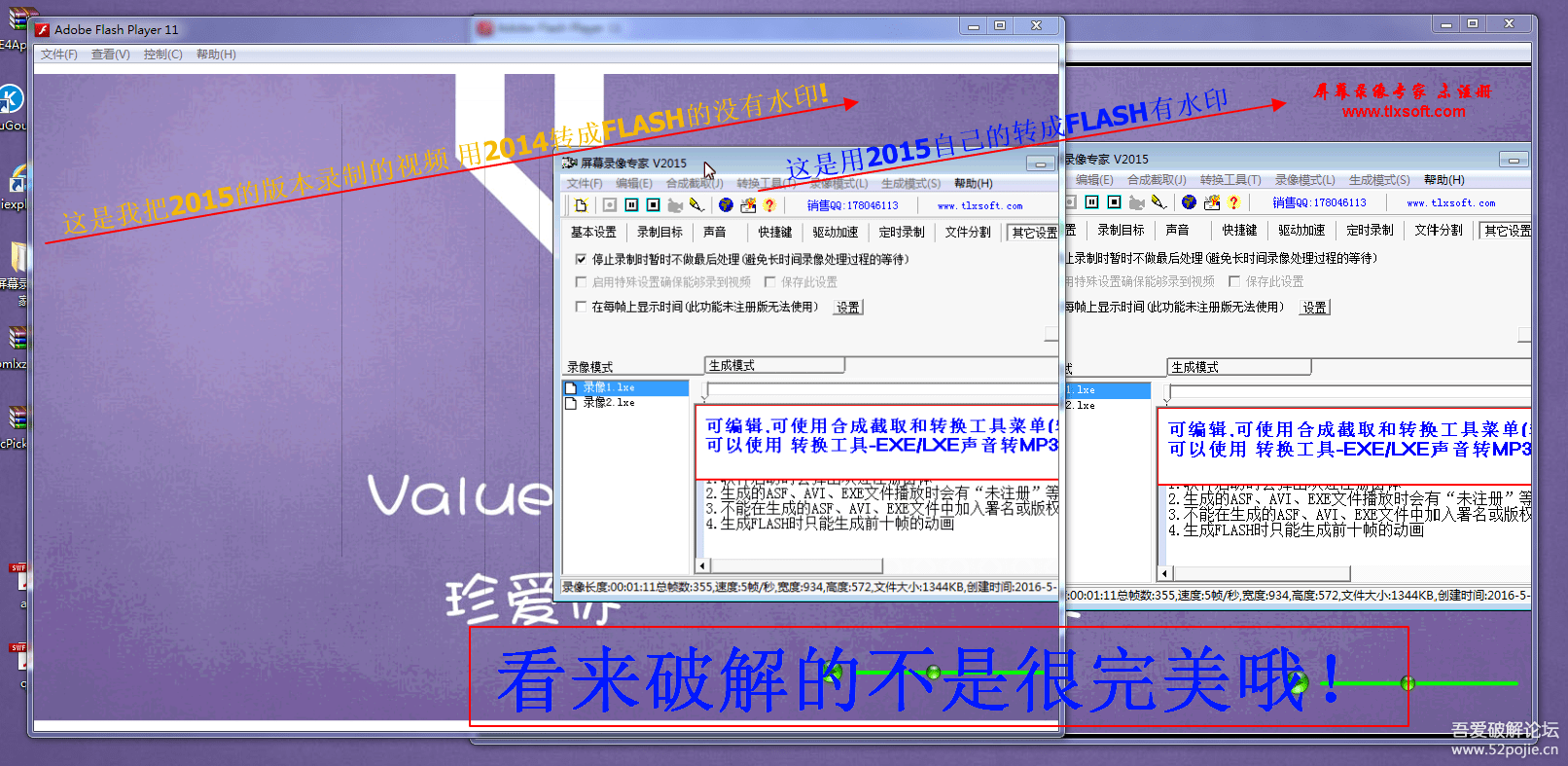The image size is (1568, 766).
Task: Open the 合成截取(J) menu in the right recorder window
Action: coord(1157,180)
